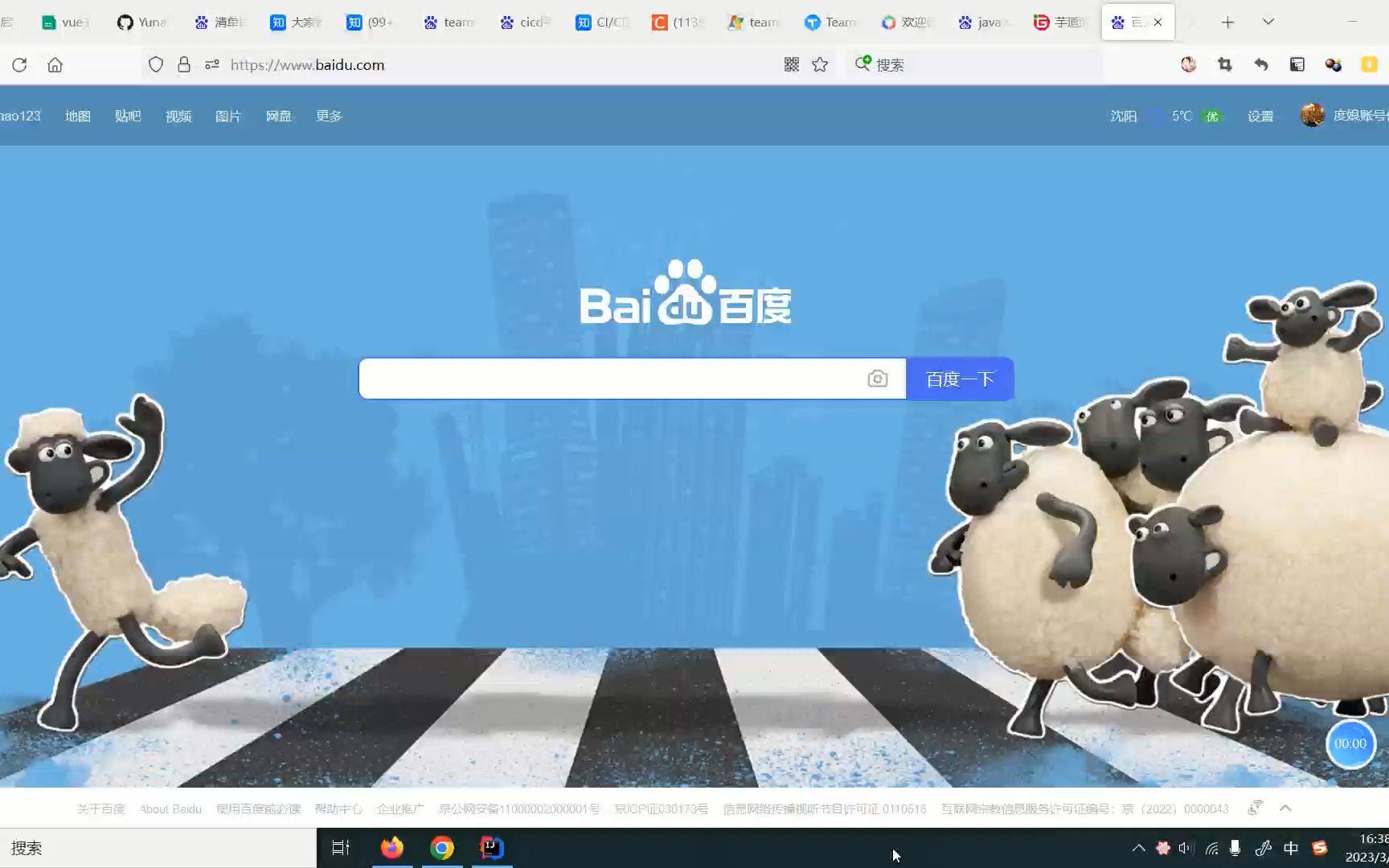Click the padlock site security icon
Image resolution: width=1389 pixels, height=868 pixels.
[x=184, y=65]
